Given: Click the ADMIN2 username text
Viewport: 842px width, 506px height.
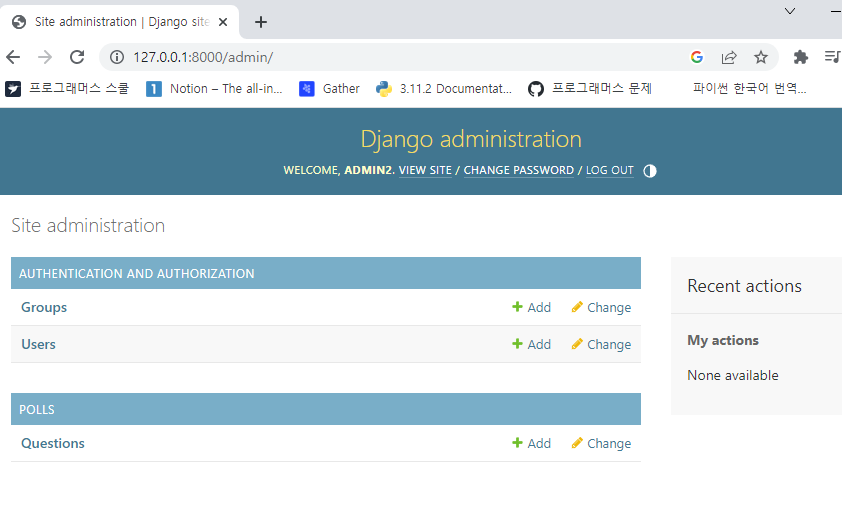Looking at the screenshot, I should [x=369, y=170].
